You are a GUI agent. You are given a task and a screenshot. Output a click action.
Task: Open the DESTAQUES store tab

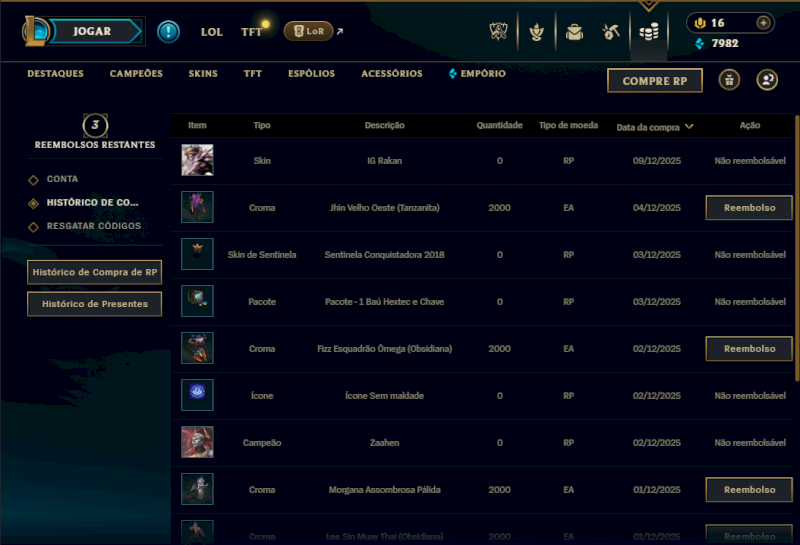pos(55,73)
